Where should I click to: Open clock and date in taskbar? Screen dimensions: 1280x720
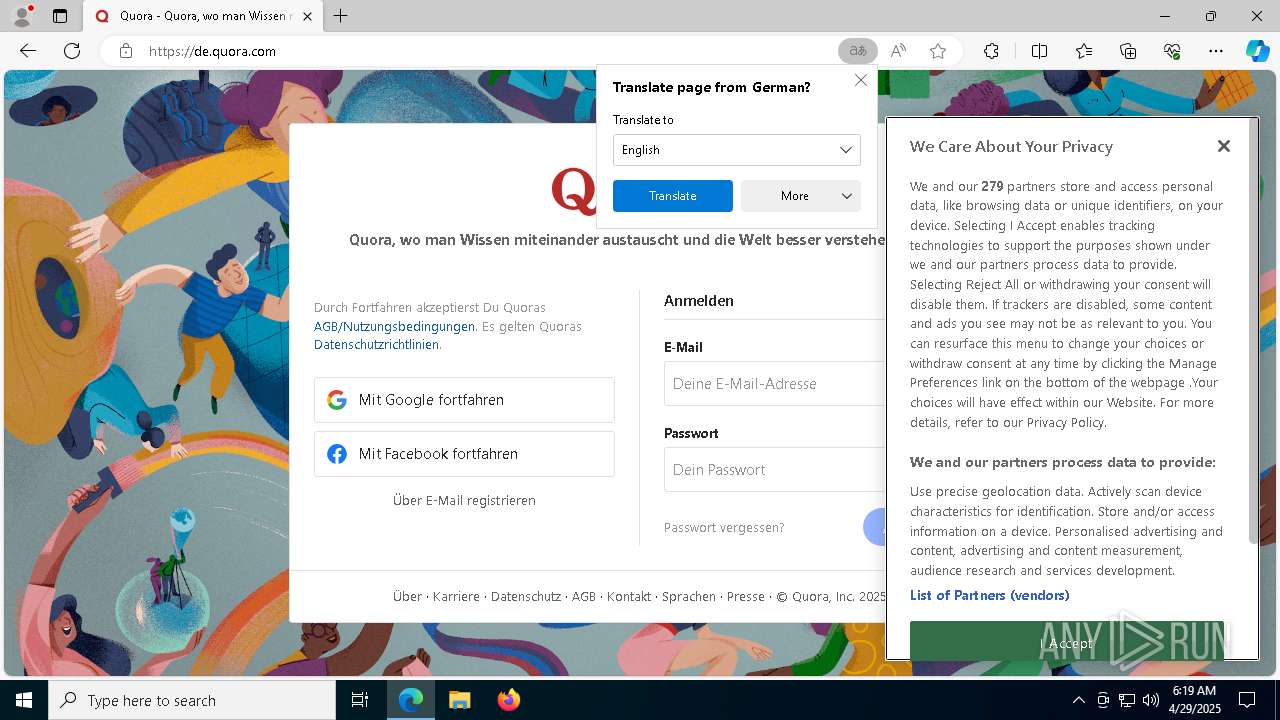[1194, 700]
